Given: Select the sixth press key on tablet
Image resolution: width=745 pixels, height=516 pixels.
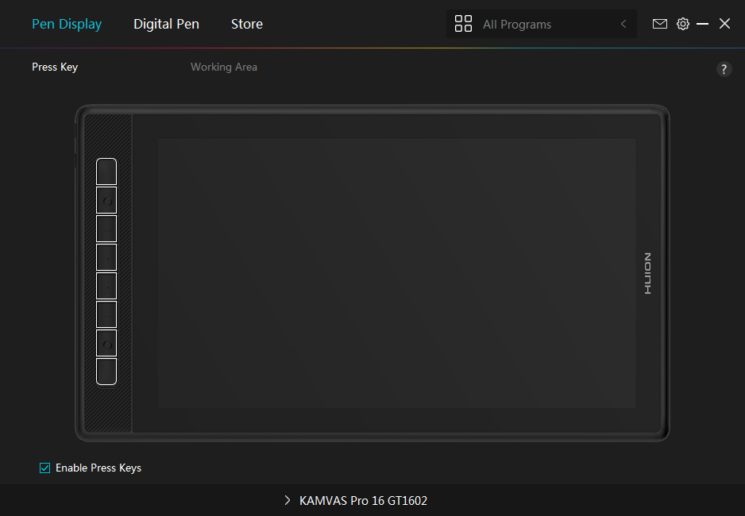Looking at the screenshot, I should point(106,315).
